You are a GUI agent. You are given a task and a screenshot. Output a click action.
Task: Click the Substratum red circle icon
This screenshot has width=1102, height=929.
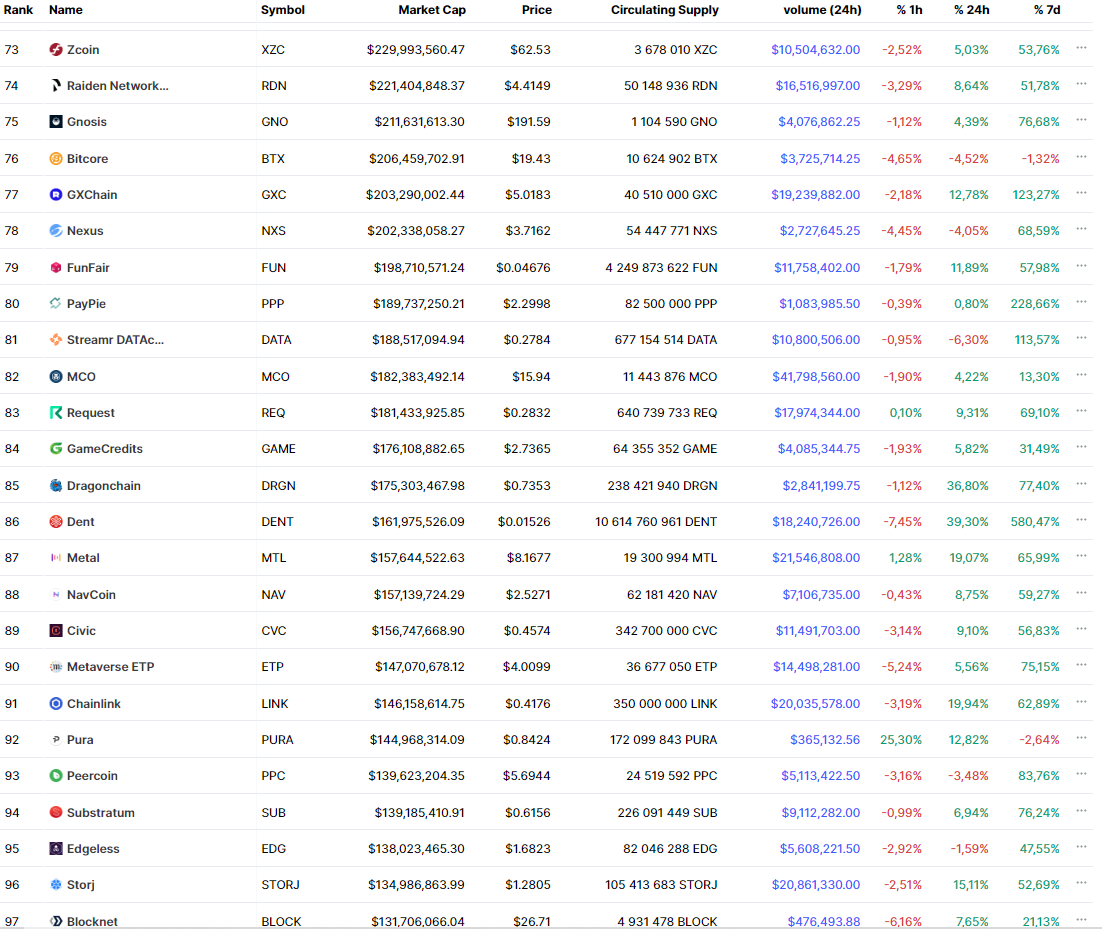click(56, 813)
